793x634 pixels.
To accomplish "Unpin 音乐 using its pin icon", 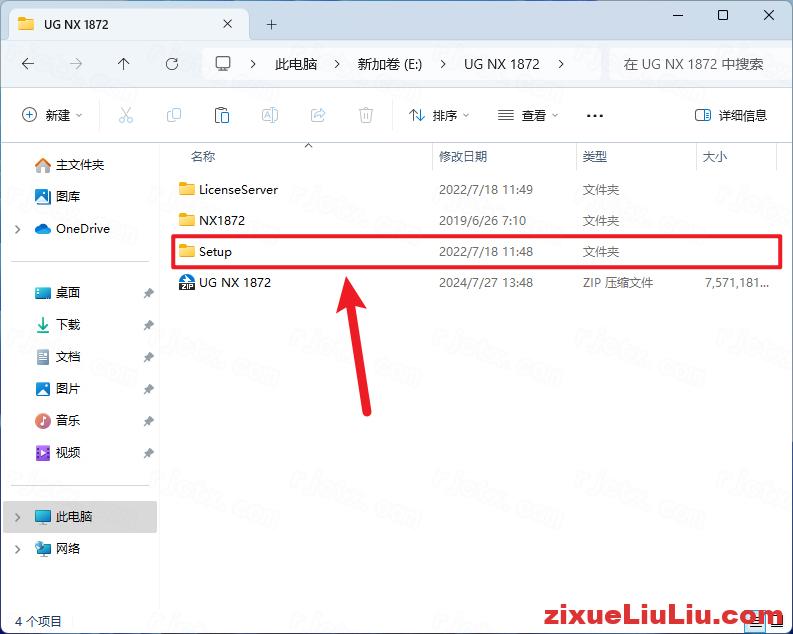I will pos(148,421).
